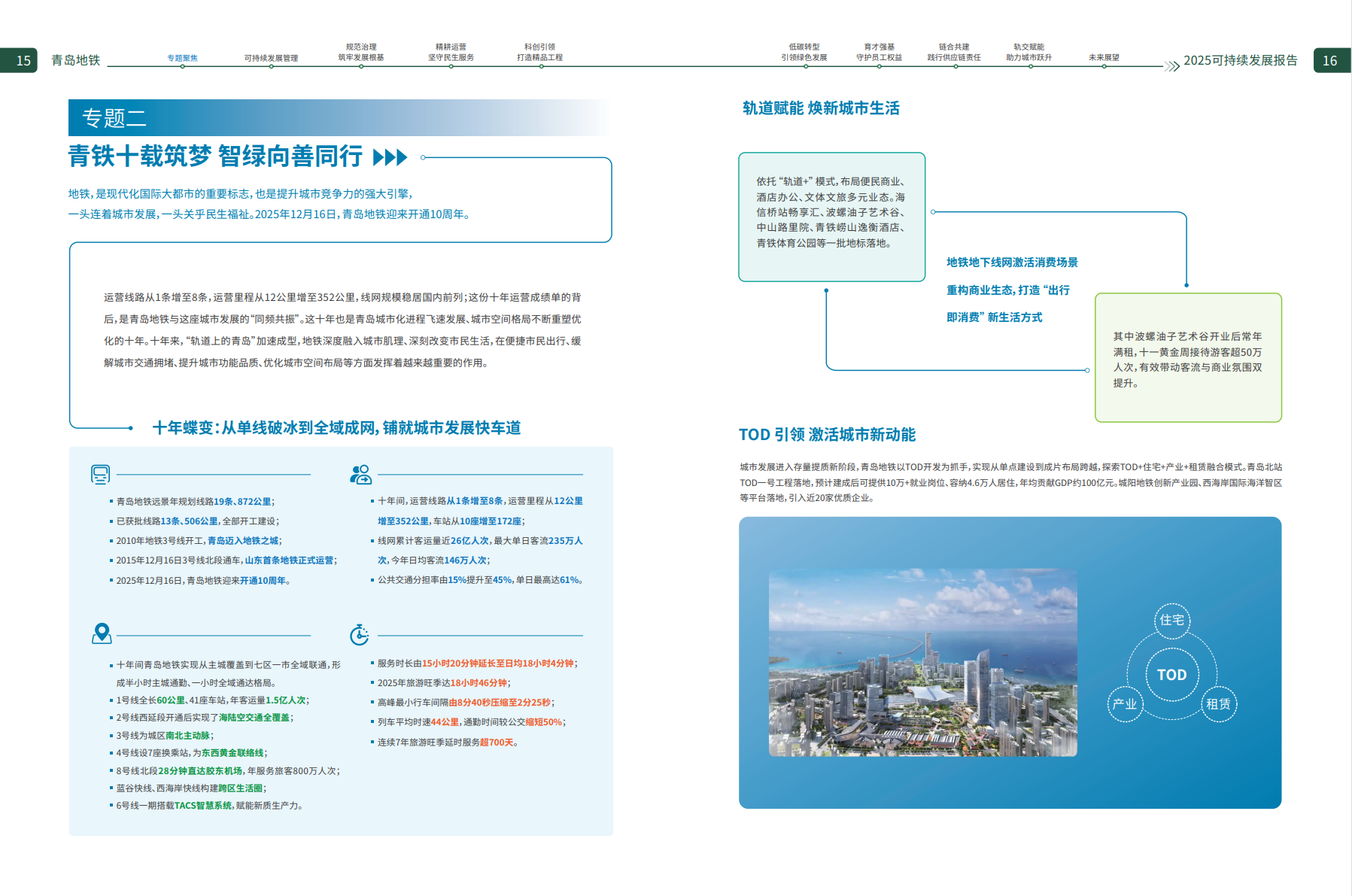Click the passengers icon above ridership statistics
This screenshot has height=896, width=1352.
click(360, 474)
